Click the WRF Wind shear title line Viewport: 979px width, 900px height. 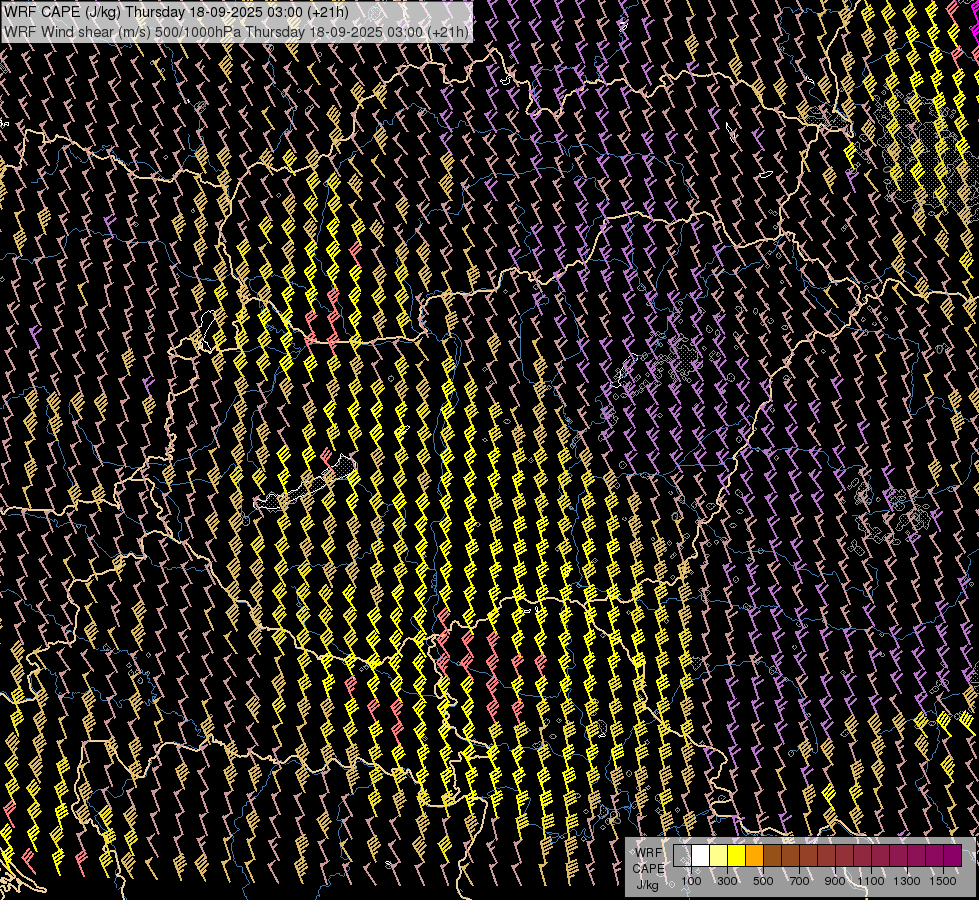coord(236,31)
